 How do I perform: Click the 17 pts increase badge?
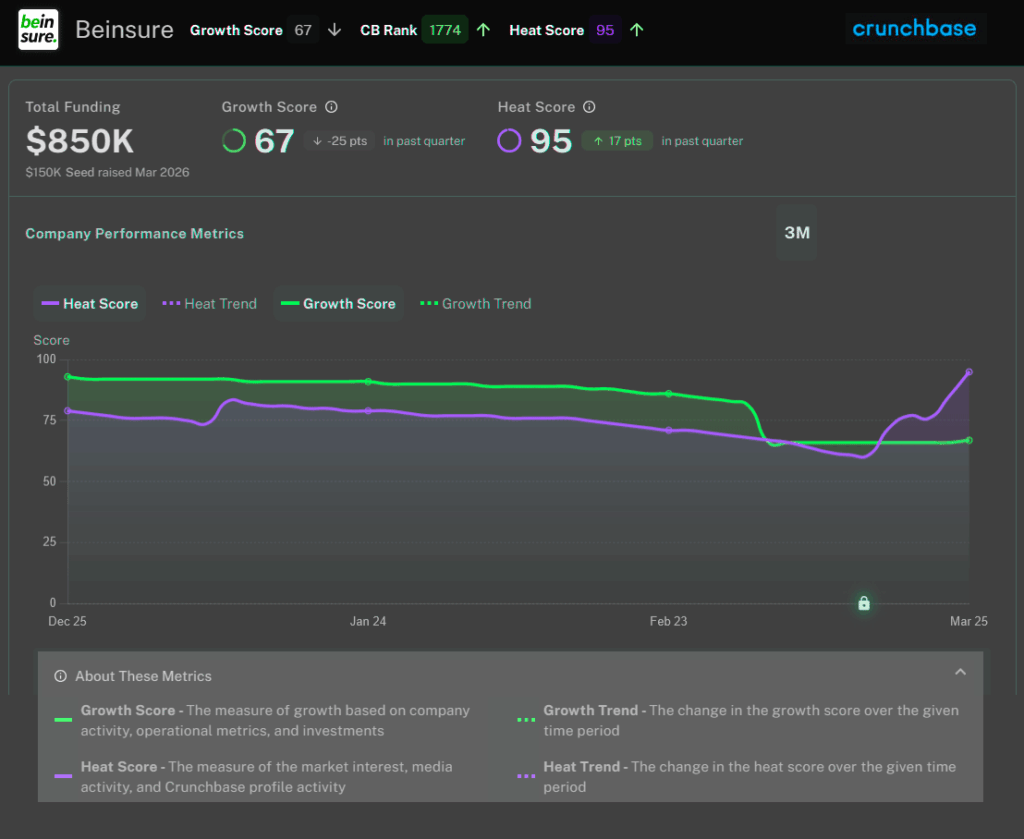click(616, 141)
